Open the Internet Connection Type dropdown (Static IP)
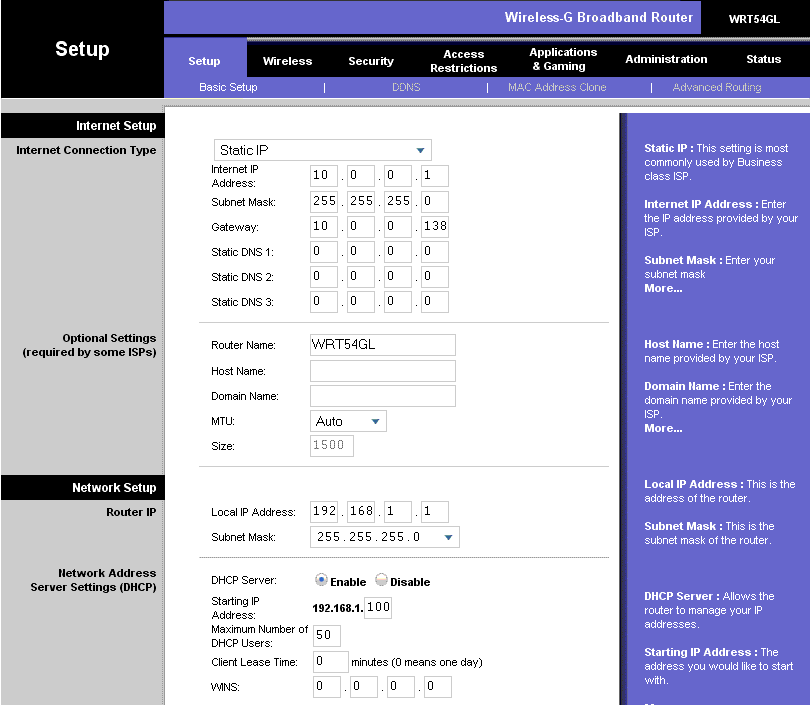The height and width of the screenshot is (705, 810). point(322,150)
